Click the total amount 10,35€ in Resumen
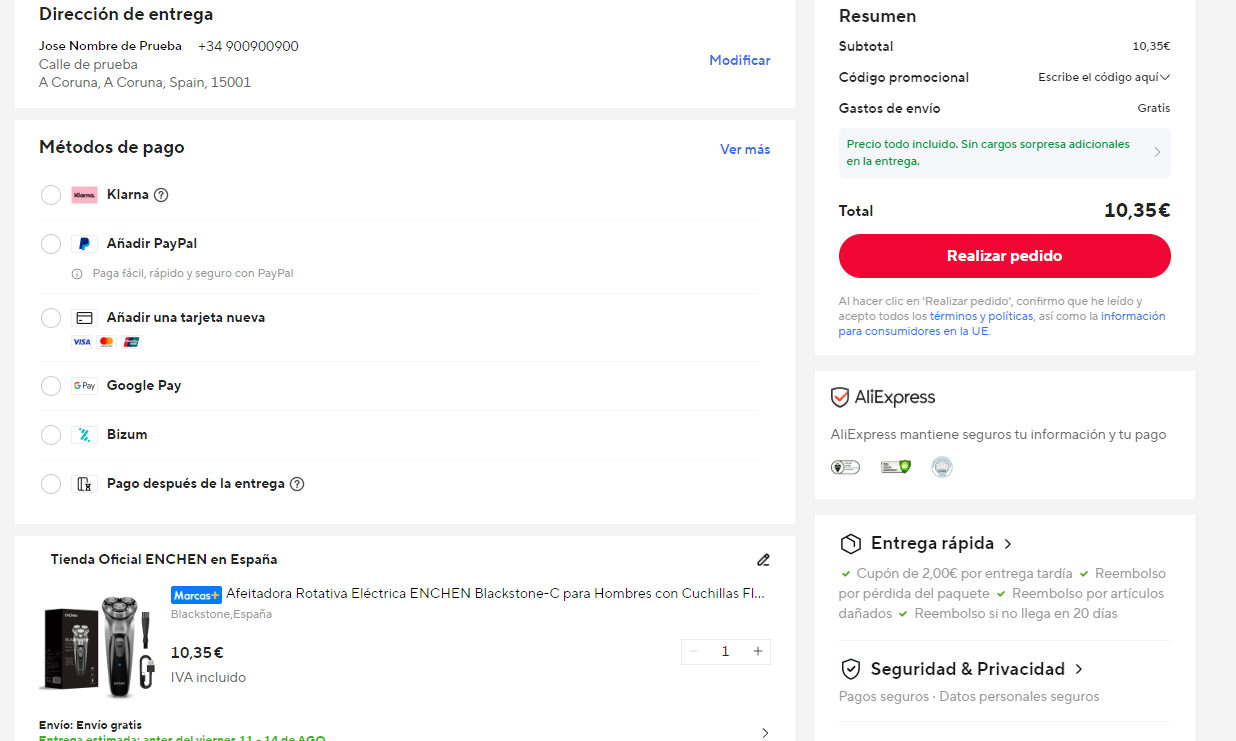Screen dimensions: 1236x741 [x=1137, y=211]
